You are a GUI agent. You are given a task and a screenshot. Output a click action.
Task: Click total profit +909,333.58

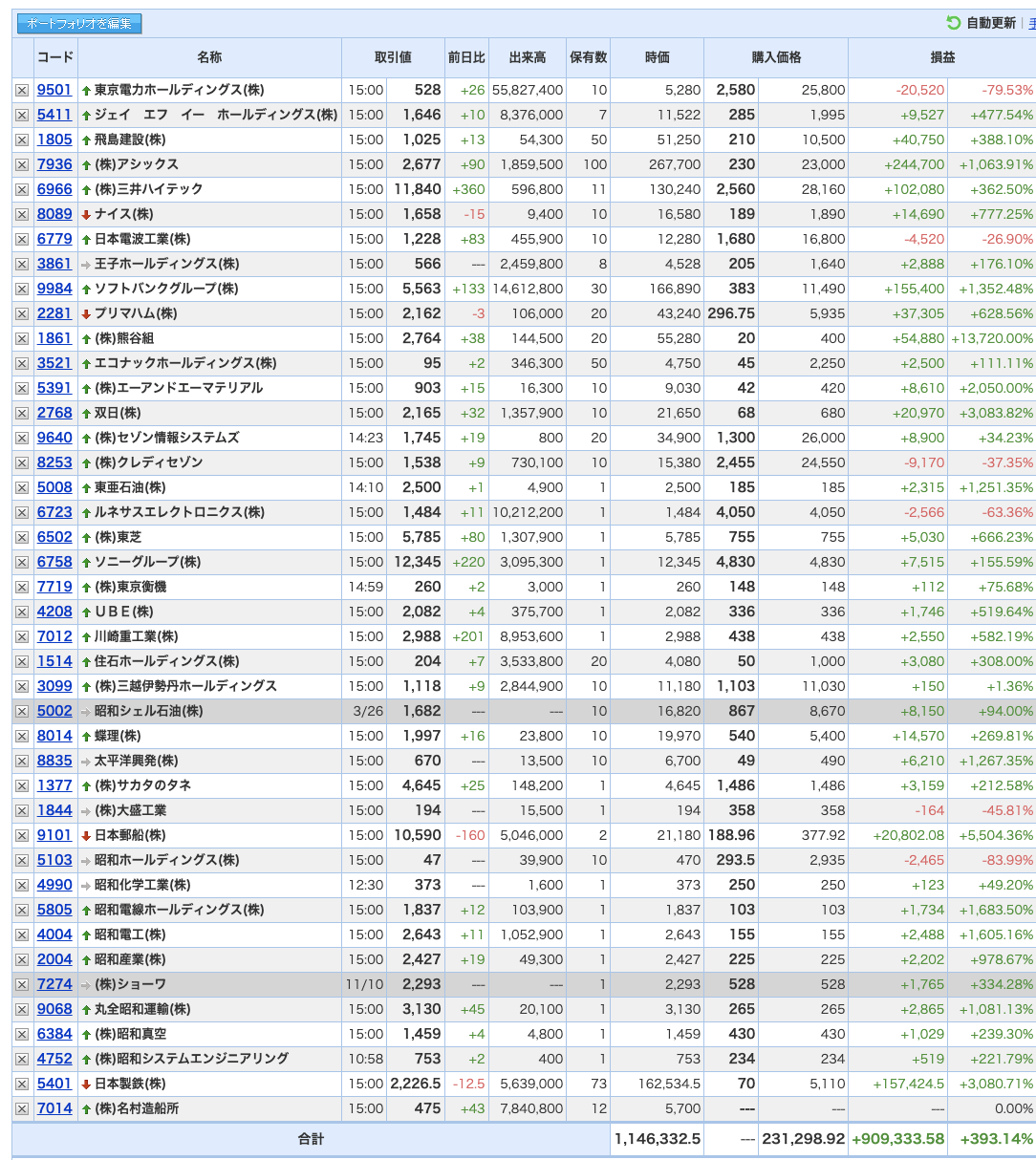(x=897, y=1139)
